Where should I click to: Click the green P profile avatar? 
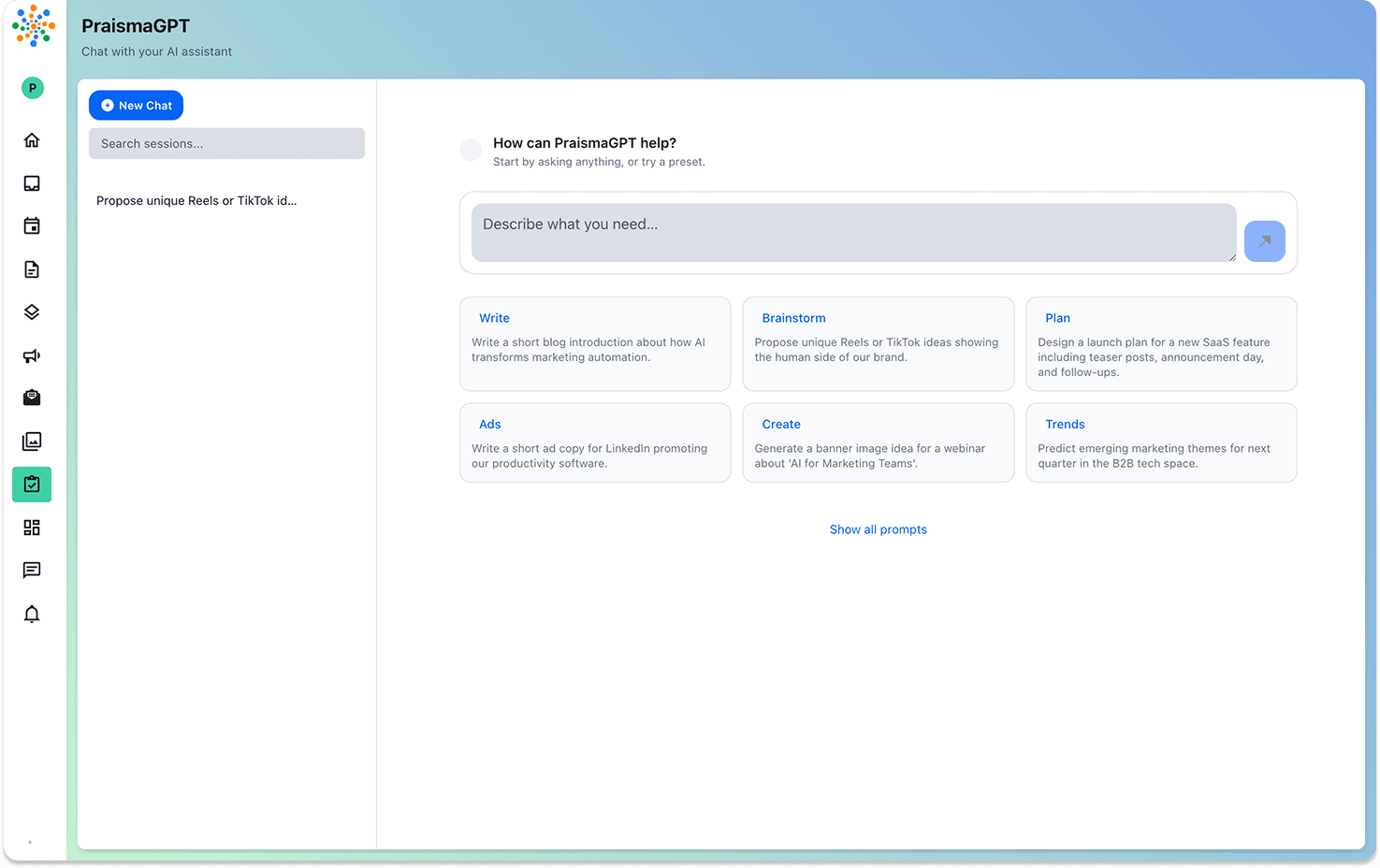click(33, 88)
